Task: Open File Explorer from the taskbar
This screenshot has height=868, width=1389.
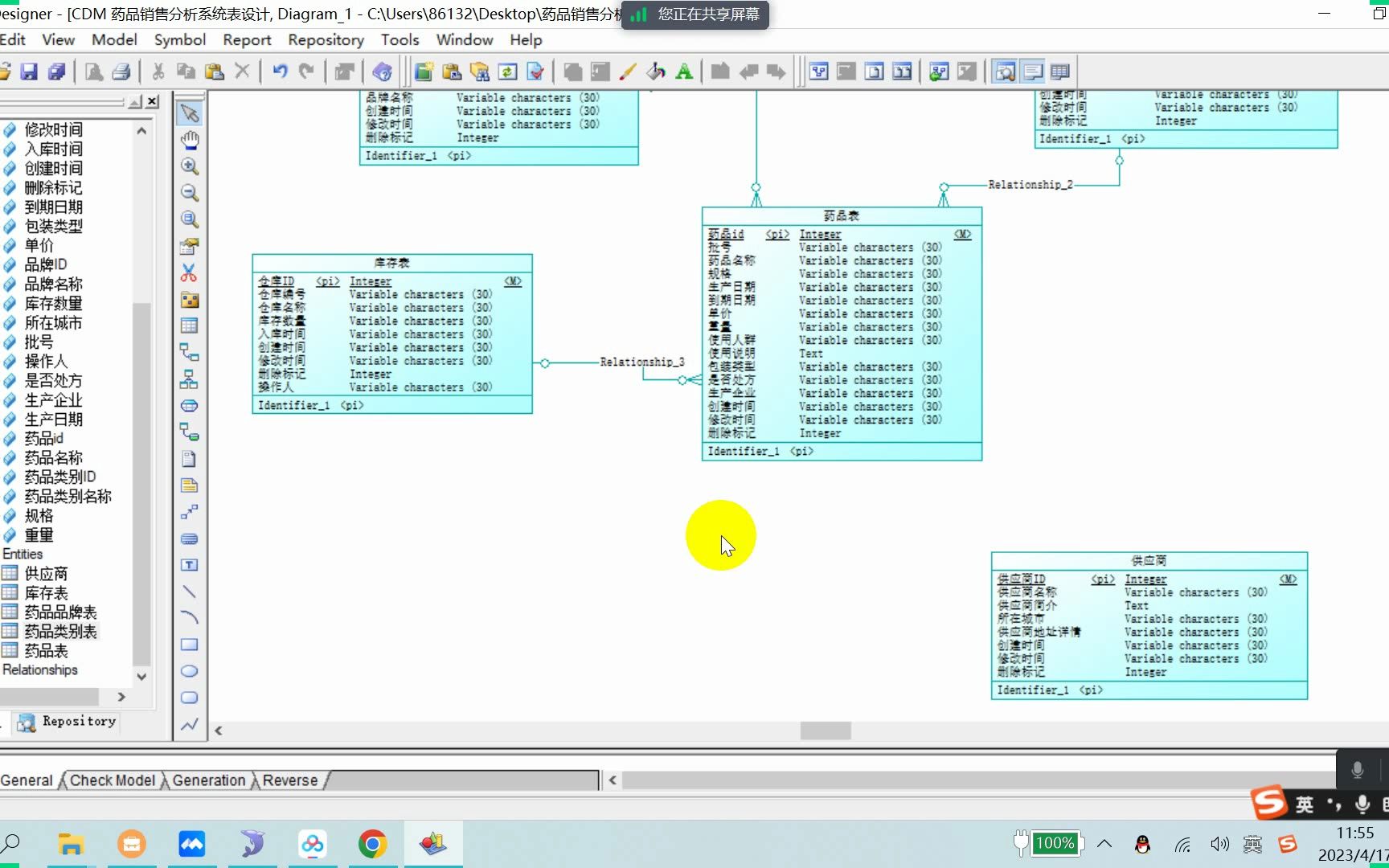Action: pos(71,843)
